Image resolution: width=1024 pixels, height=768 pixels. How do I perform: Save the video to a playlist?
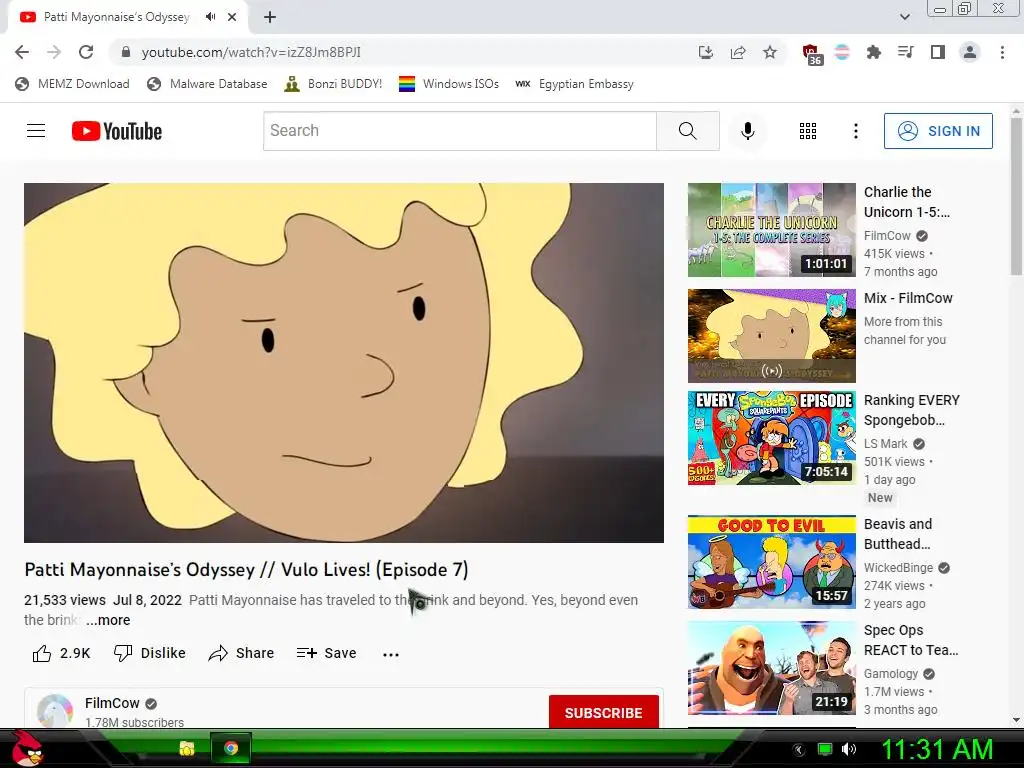click(326, 653)
